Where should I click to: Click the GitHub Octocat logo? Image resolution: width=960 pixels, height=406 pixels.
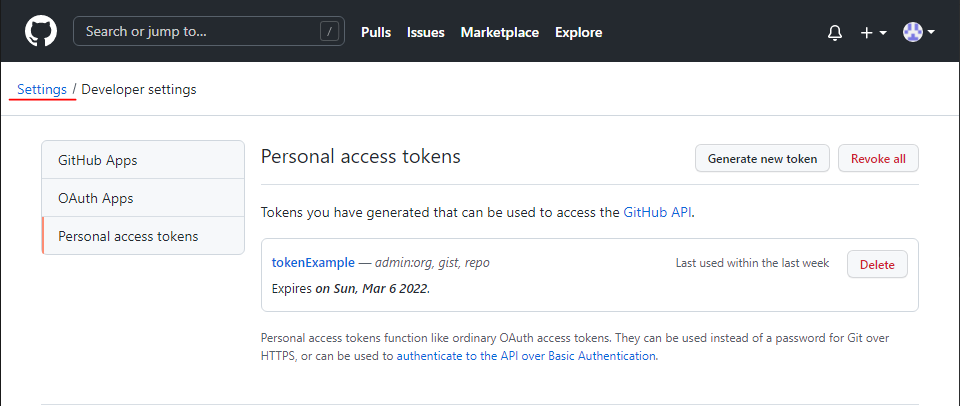tap(41, 31)
